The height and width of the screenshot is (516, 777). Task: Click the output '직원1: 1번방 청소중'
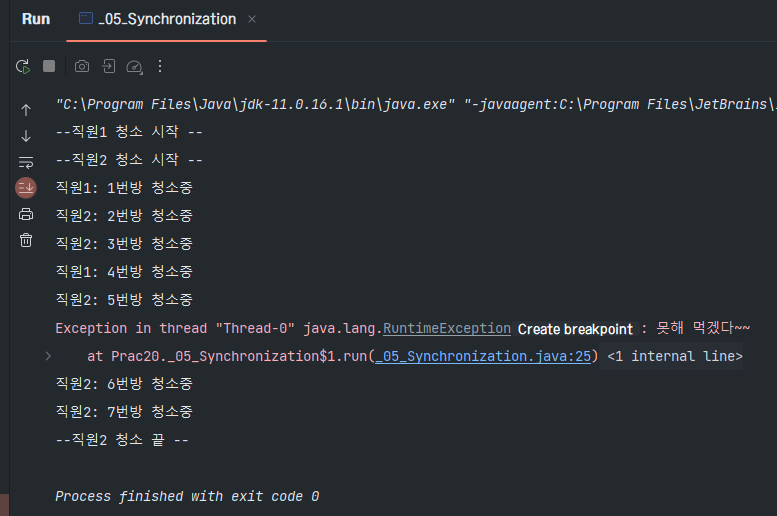click(x=124, y=188)
